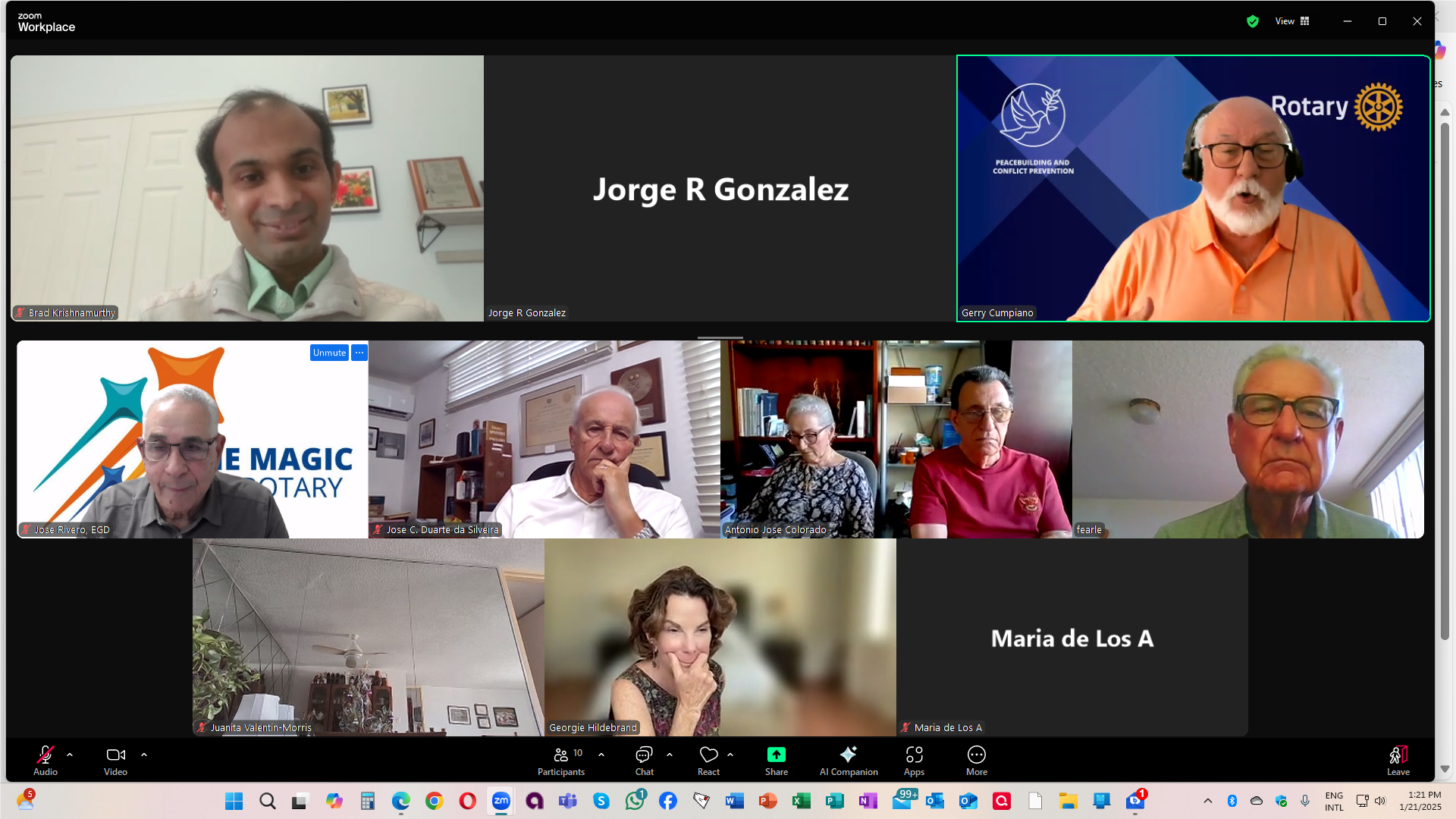Select Gerry Cumpiano's video tile
Screen dimensions: 1456x819
coord(1193,189)
